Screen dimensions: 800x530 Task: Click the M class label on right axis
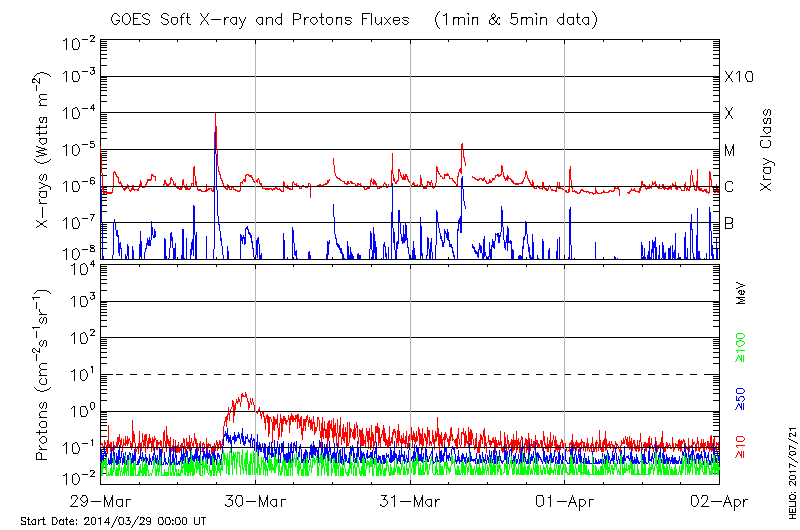pos(729,150)
